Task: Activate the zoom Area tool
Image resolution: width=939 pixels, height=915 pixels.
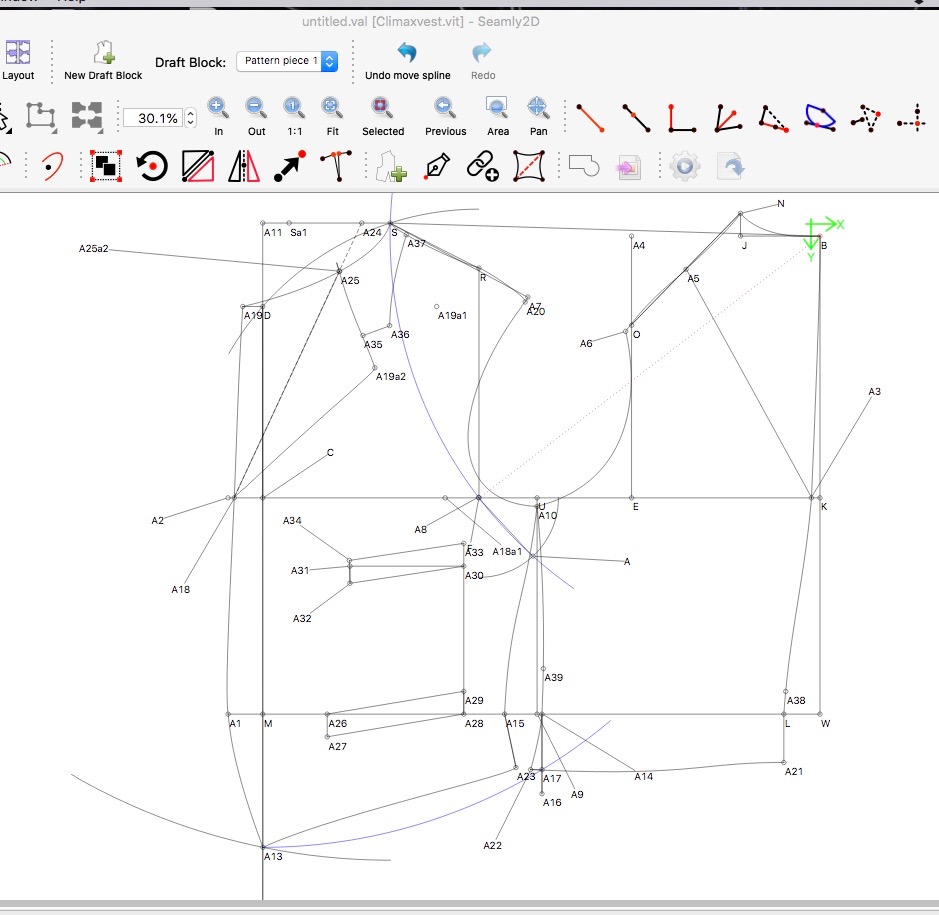Action: click(x=497, y=108)
